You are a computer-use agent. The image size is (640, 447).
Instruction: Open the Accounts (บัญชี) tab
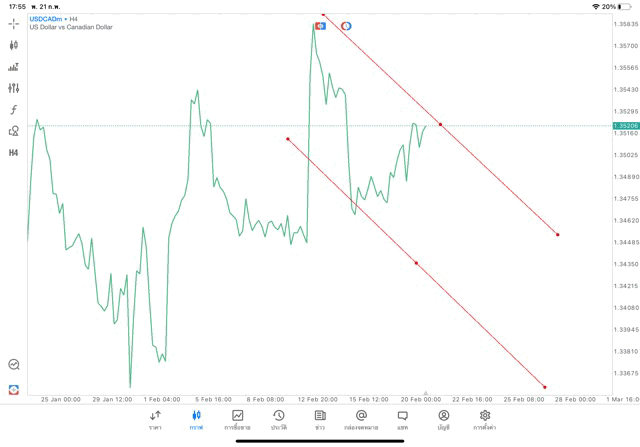pyautogui.click(x=443, y=419)
